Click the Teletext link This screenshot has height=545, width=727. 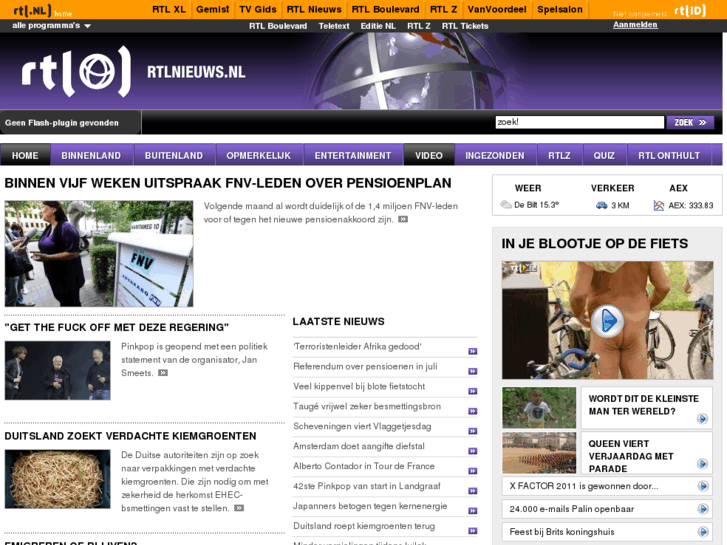[x=334, y=26]
